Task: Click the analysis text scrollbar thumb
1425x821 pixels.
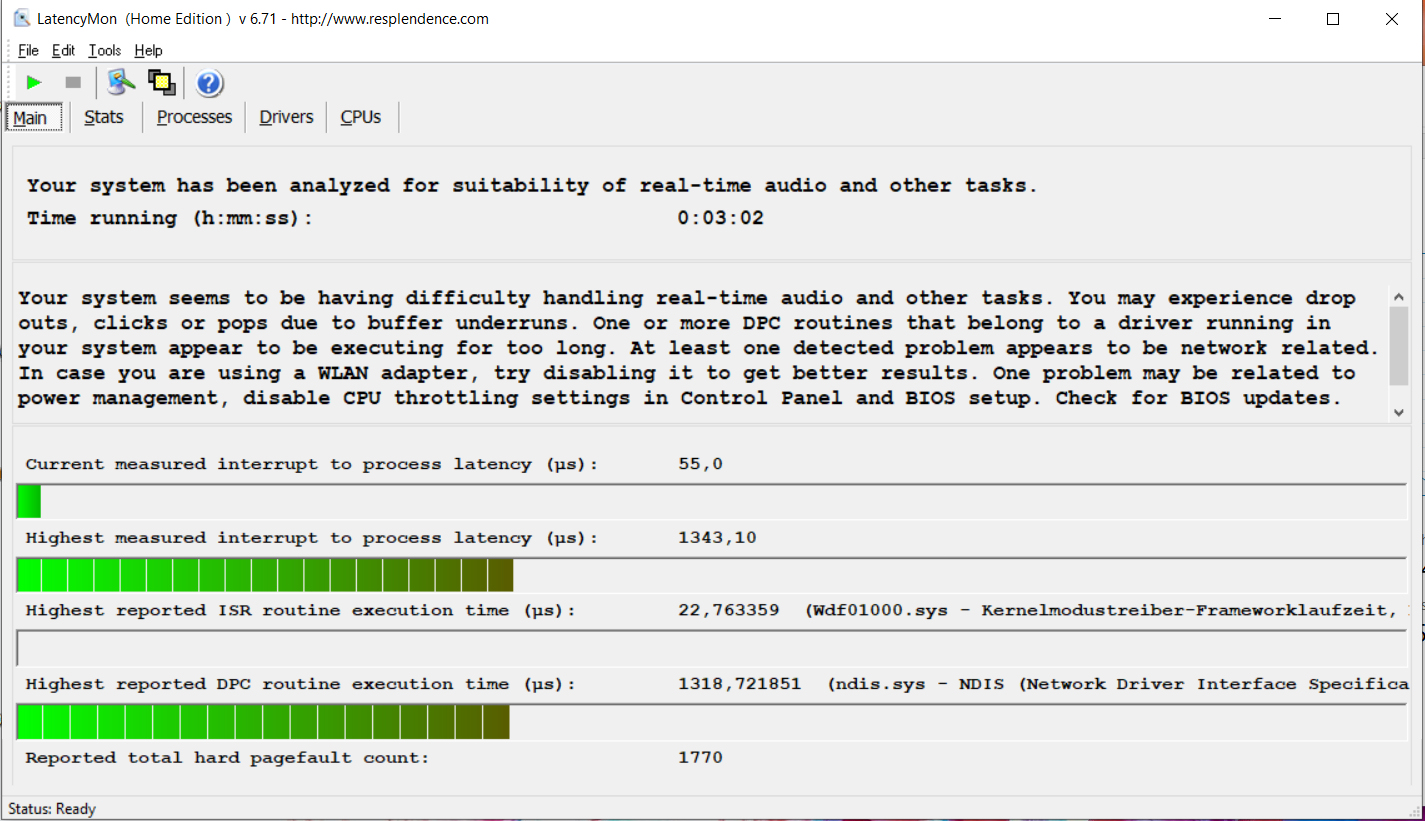Action: coord(1398,344)
